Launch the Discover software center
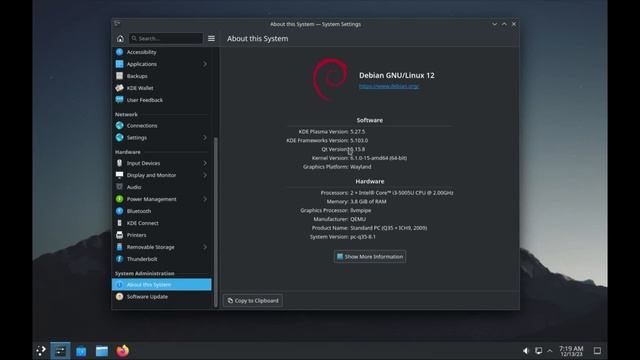The height and width of the screenshot is (360, 640). 81,351
